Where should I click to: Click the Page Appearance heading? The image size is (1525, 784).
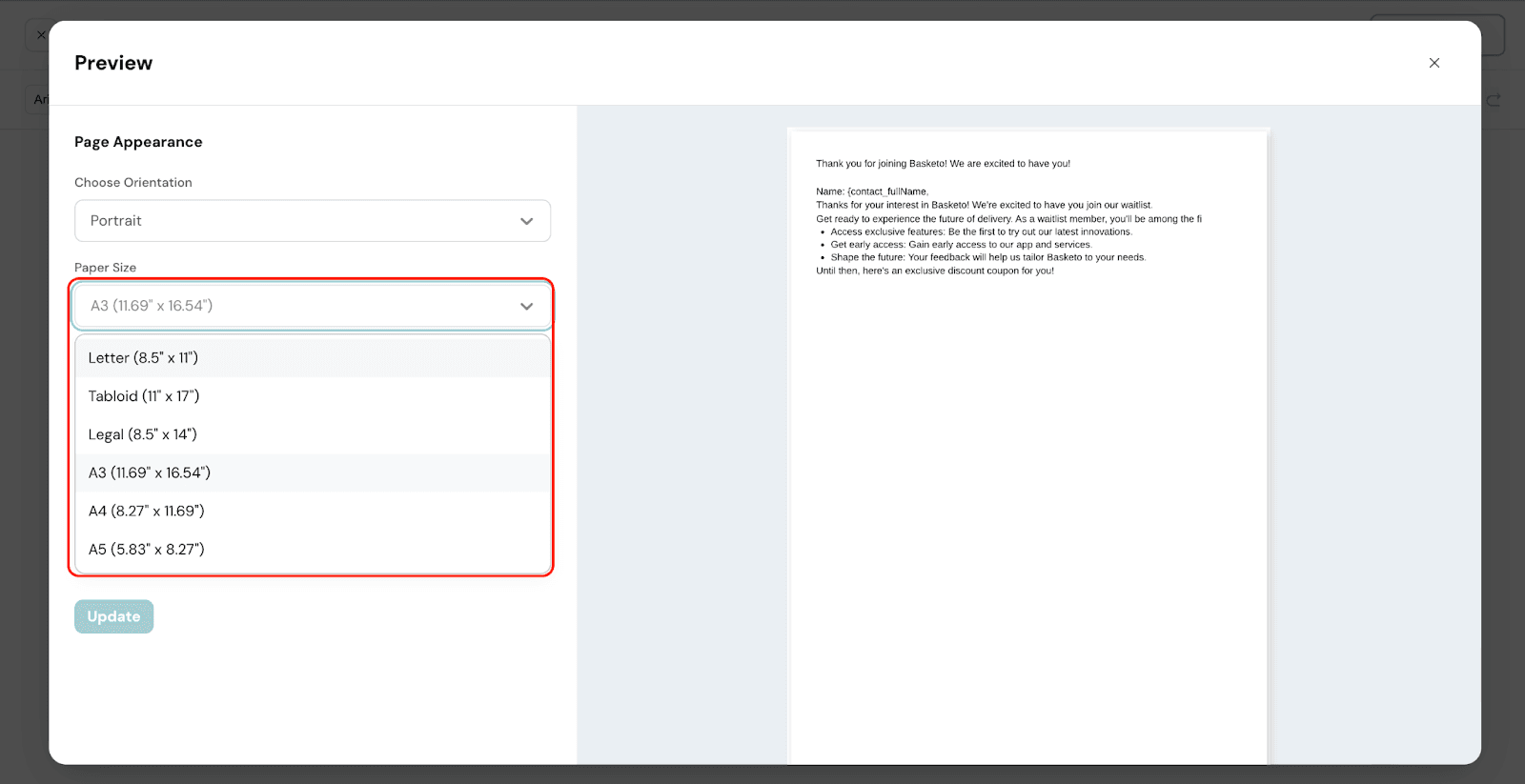click(138, 142)
